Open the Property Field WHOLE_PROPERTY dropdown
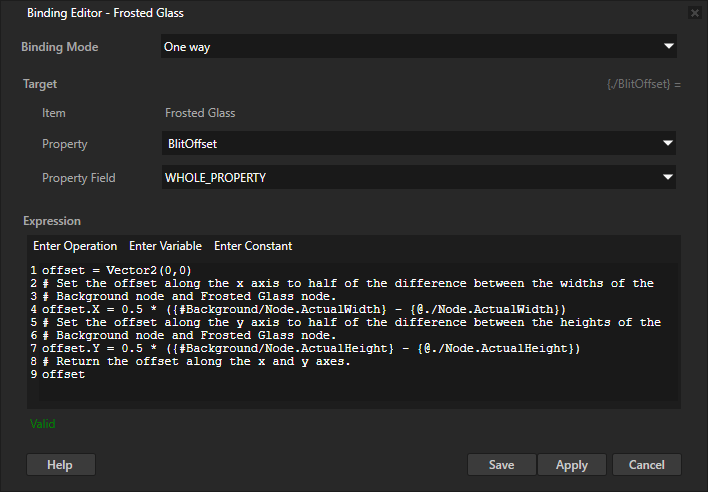708x492 pixels. tap(419, 177)
